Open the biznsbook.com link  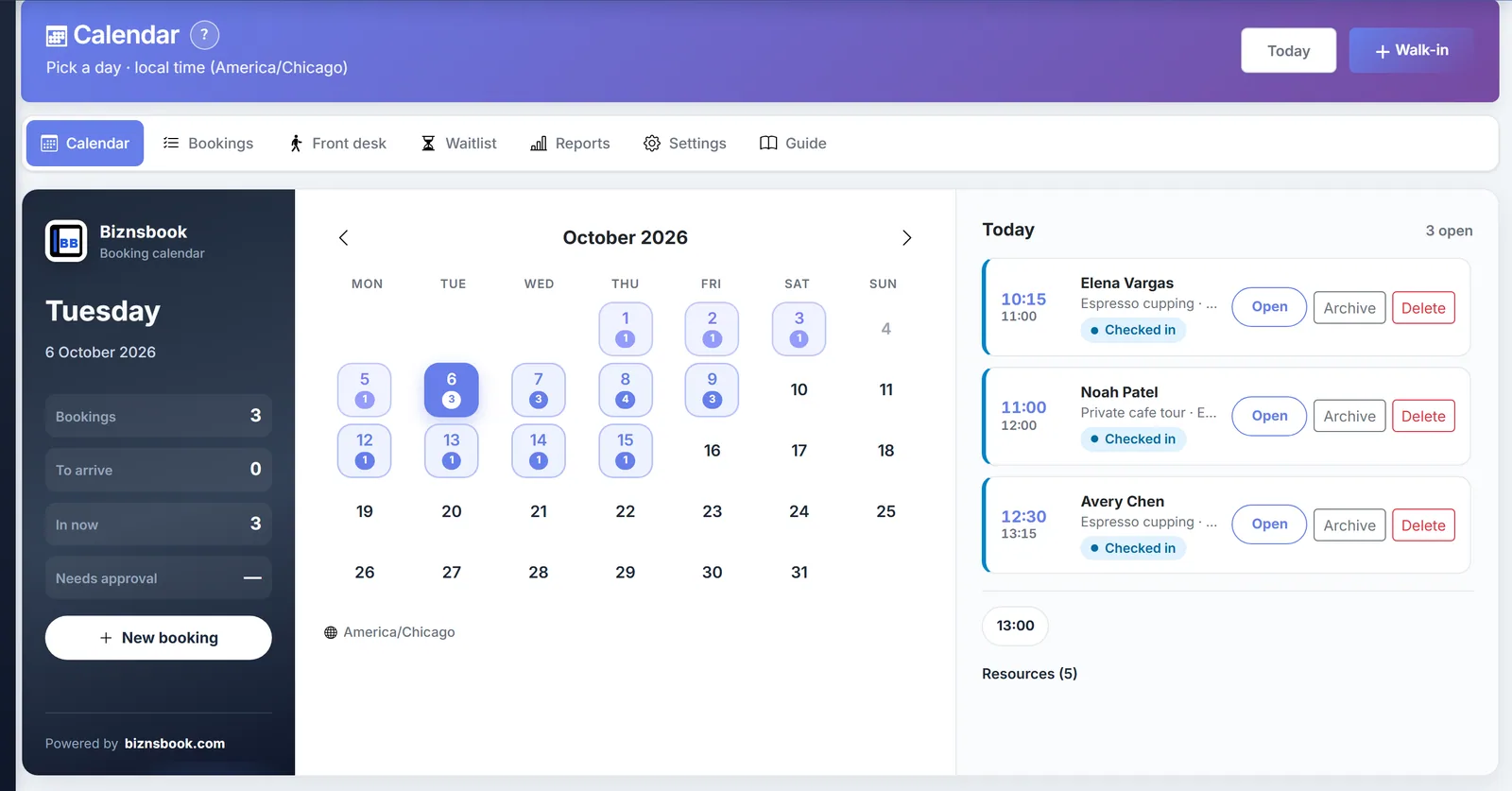pyautogui.click(x=175, y=744)
